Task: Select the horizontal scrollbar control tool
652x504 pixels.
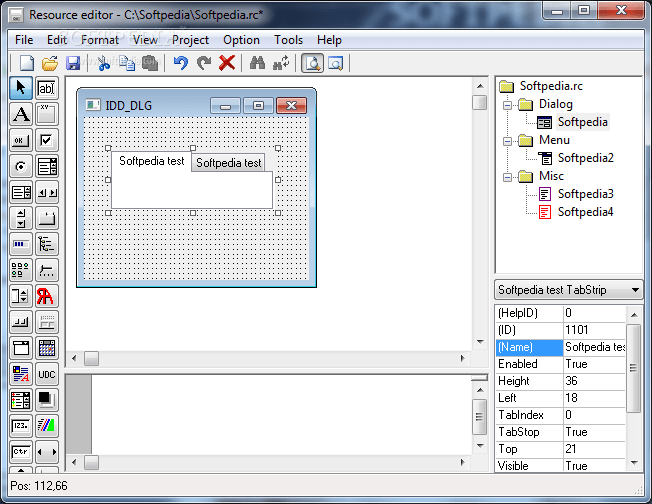Action: tap(47, 192)
